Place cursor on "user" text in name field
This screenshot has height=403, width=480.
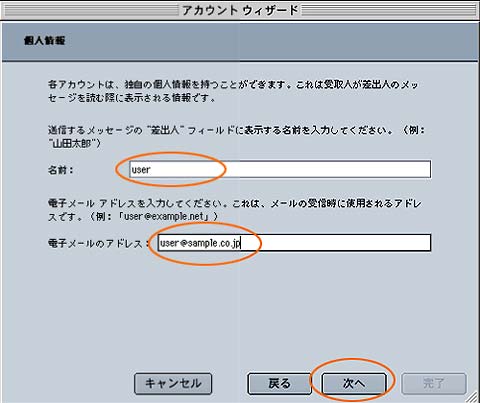pyautogui.click(x=141, y=170)
